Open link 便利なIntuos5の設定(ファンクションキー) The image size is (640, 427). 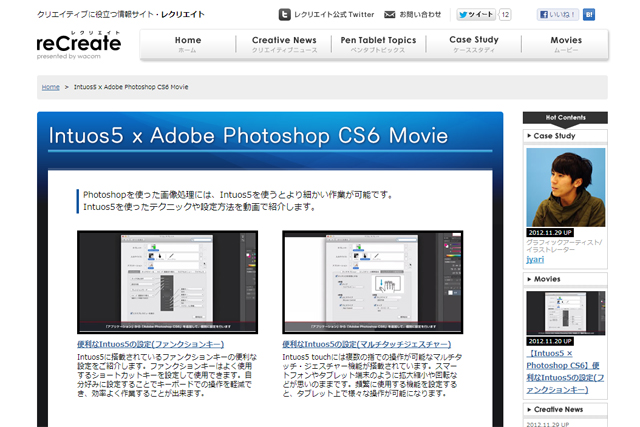pos(151,344)
